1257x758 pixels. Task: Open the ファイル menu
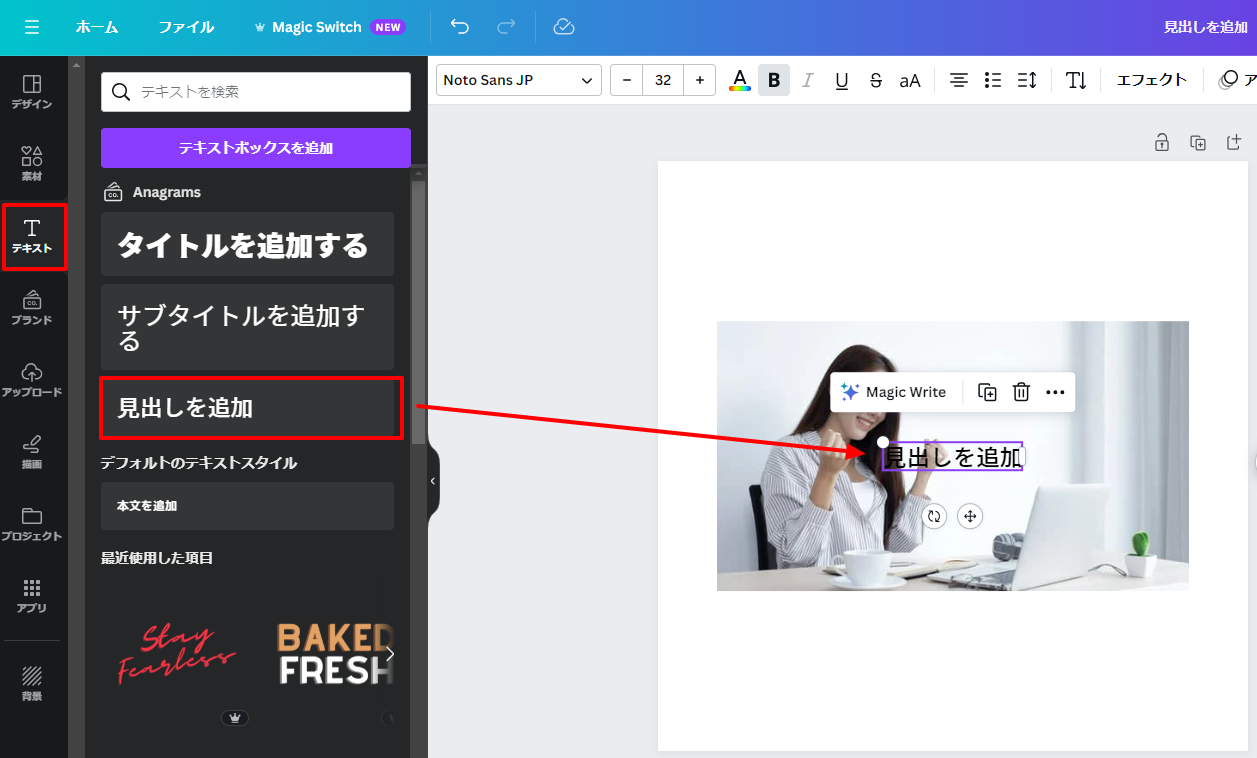coord(186,27)
